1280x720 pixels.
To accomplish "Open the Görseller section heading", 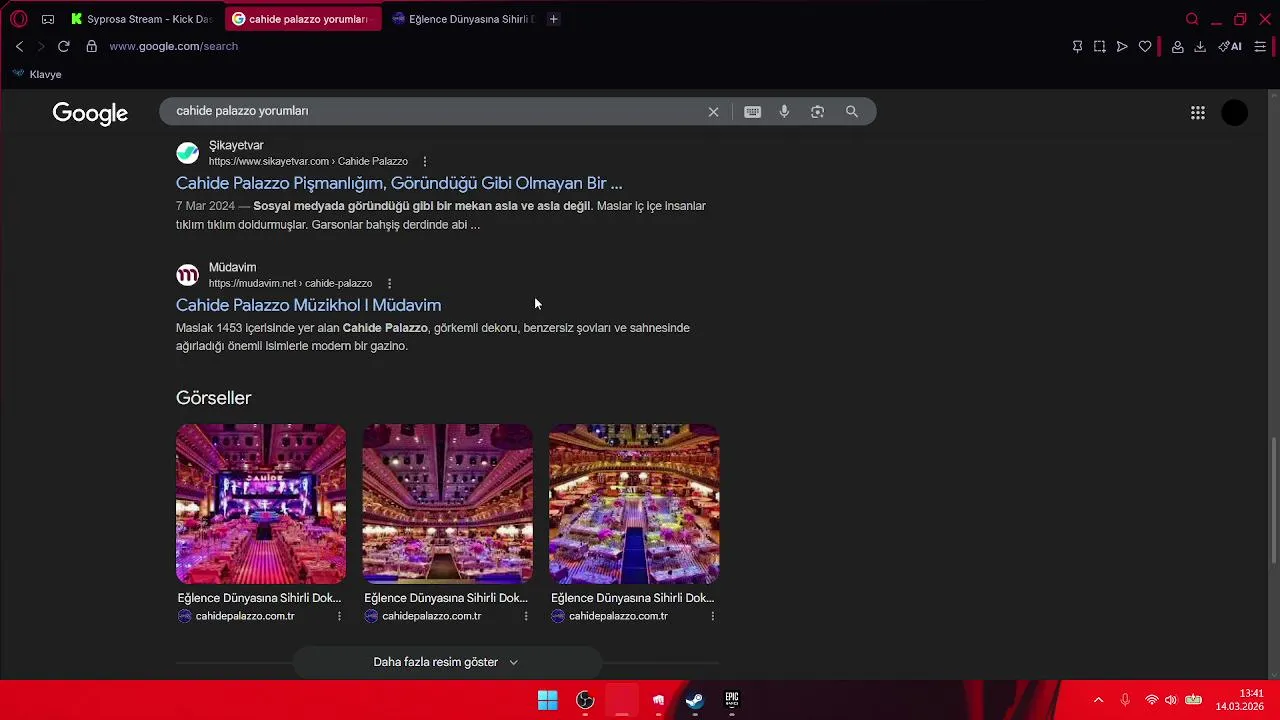I will [213, 398].
